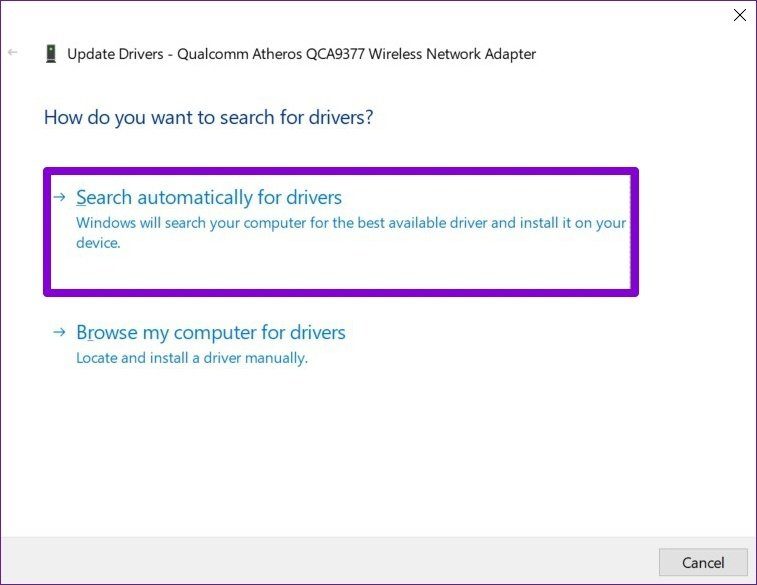Choose Browse my computer for drivers
The height and width of the screenshot is (585, 757).
click(210, 333)
